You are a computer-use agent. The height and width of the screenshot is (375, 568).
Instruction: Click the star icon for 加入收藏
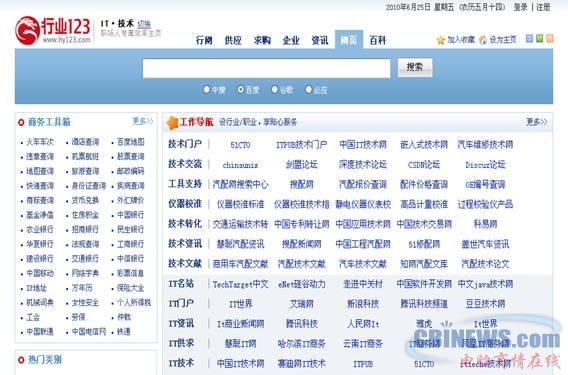point(440,40)
